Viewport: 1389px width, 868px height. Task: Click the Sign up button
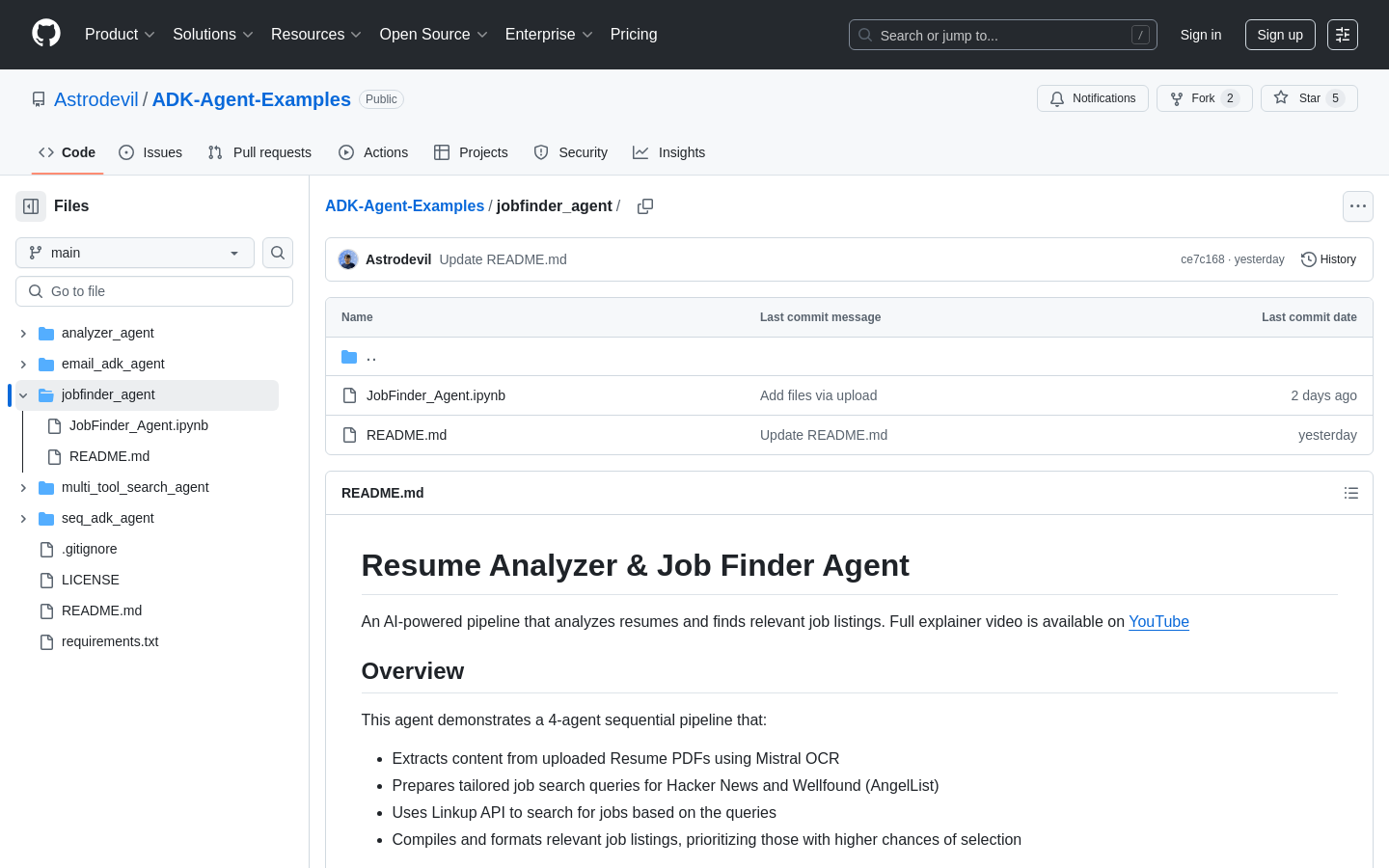coord(1280,35)
